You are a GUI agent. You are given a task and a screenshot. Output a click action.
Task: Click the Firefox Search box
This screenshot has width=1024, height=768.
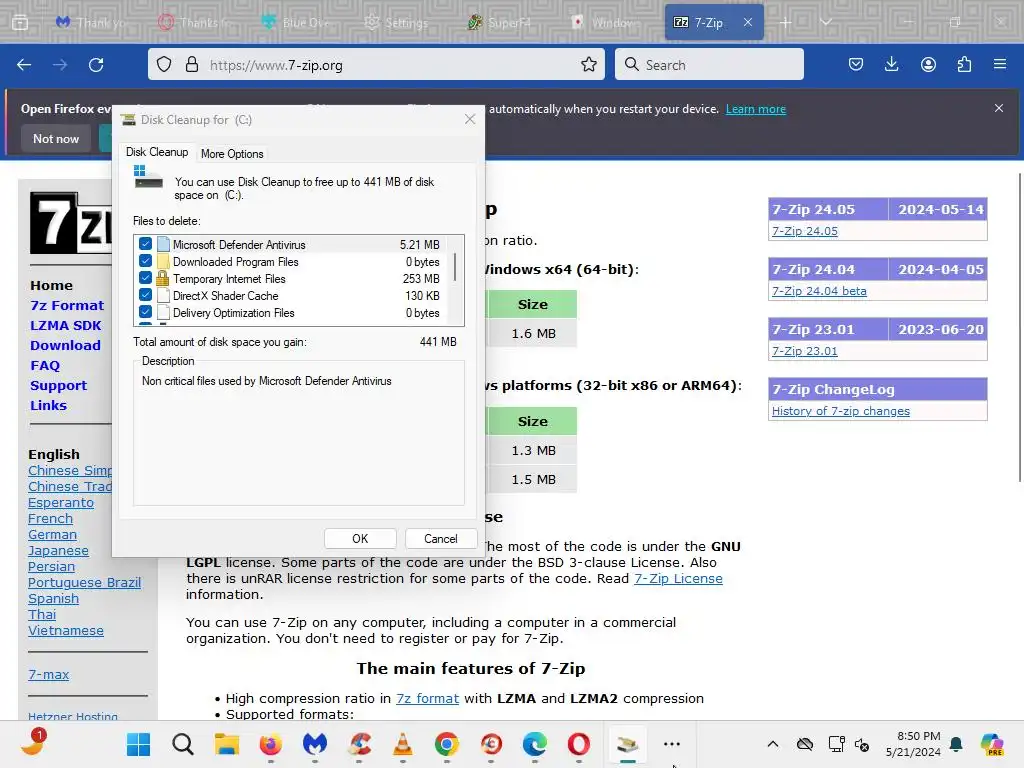pos(709,65)
